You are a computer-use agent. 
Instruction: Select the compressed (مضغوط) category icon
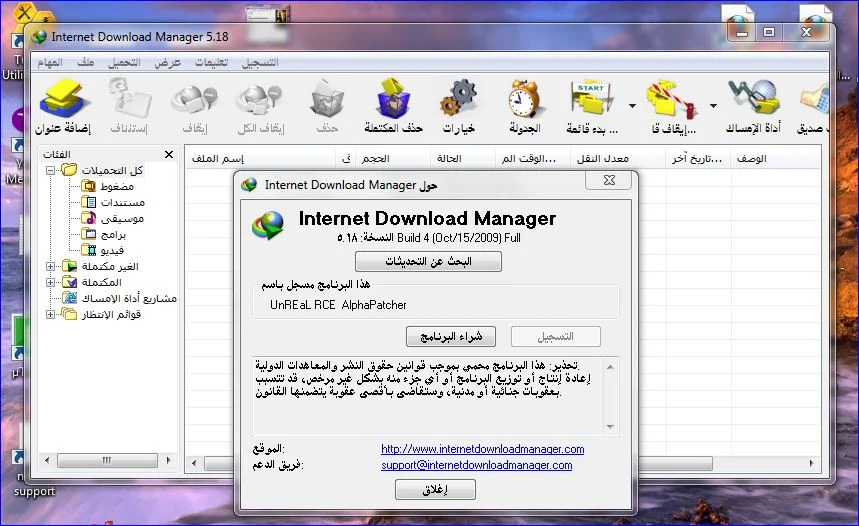pyautogui.click(x=87, y=186)
